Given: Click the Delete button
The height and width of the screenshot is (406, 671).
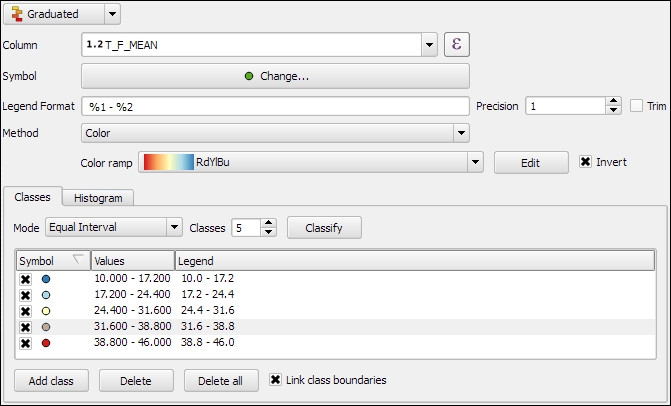Looking at the screenshot, I should (x=136, y=381).
